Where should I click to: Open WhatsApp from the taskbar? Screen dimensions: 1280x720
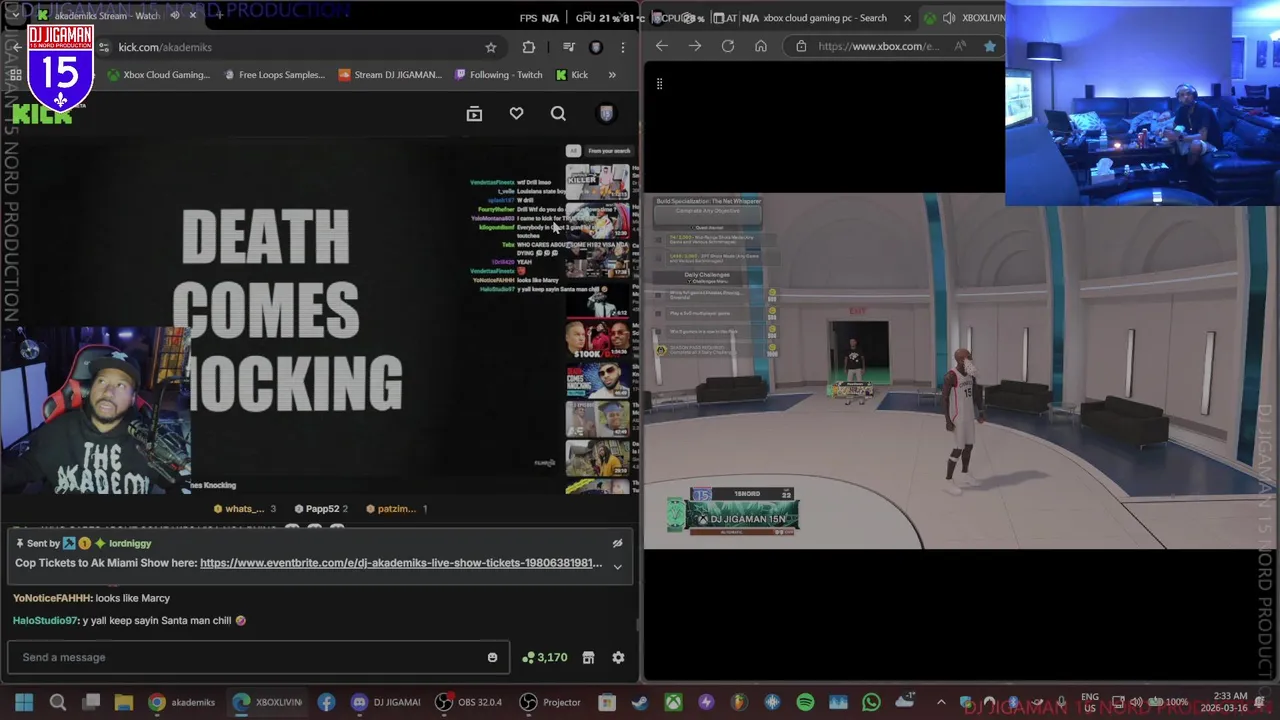pos(871,702)
